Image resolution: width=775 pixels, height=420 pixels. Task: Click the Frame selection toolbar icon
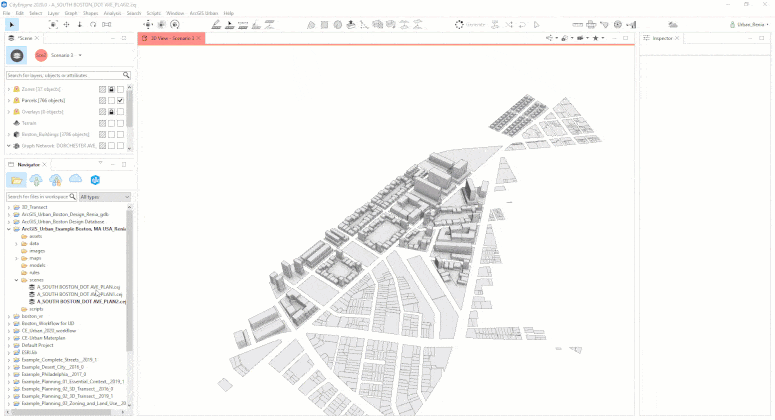53,24
